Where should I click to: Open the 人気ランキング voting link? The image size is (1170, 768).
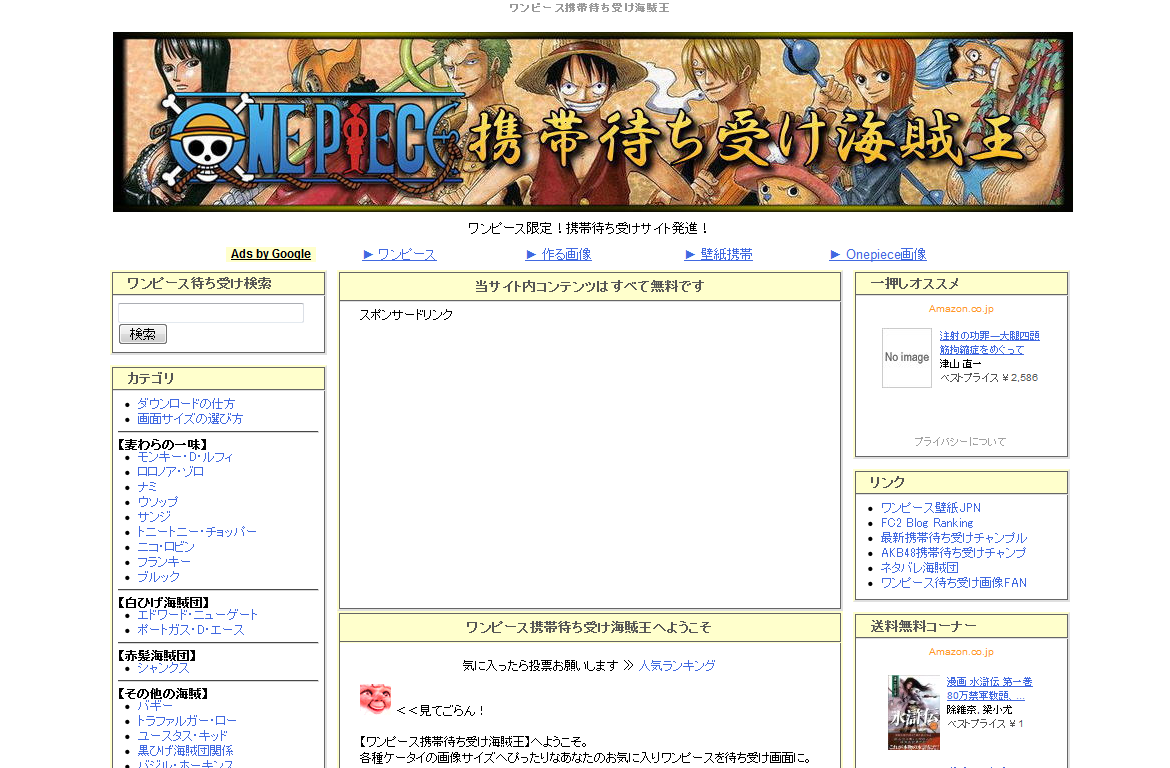(x=677, y=665)
